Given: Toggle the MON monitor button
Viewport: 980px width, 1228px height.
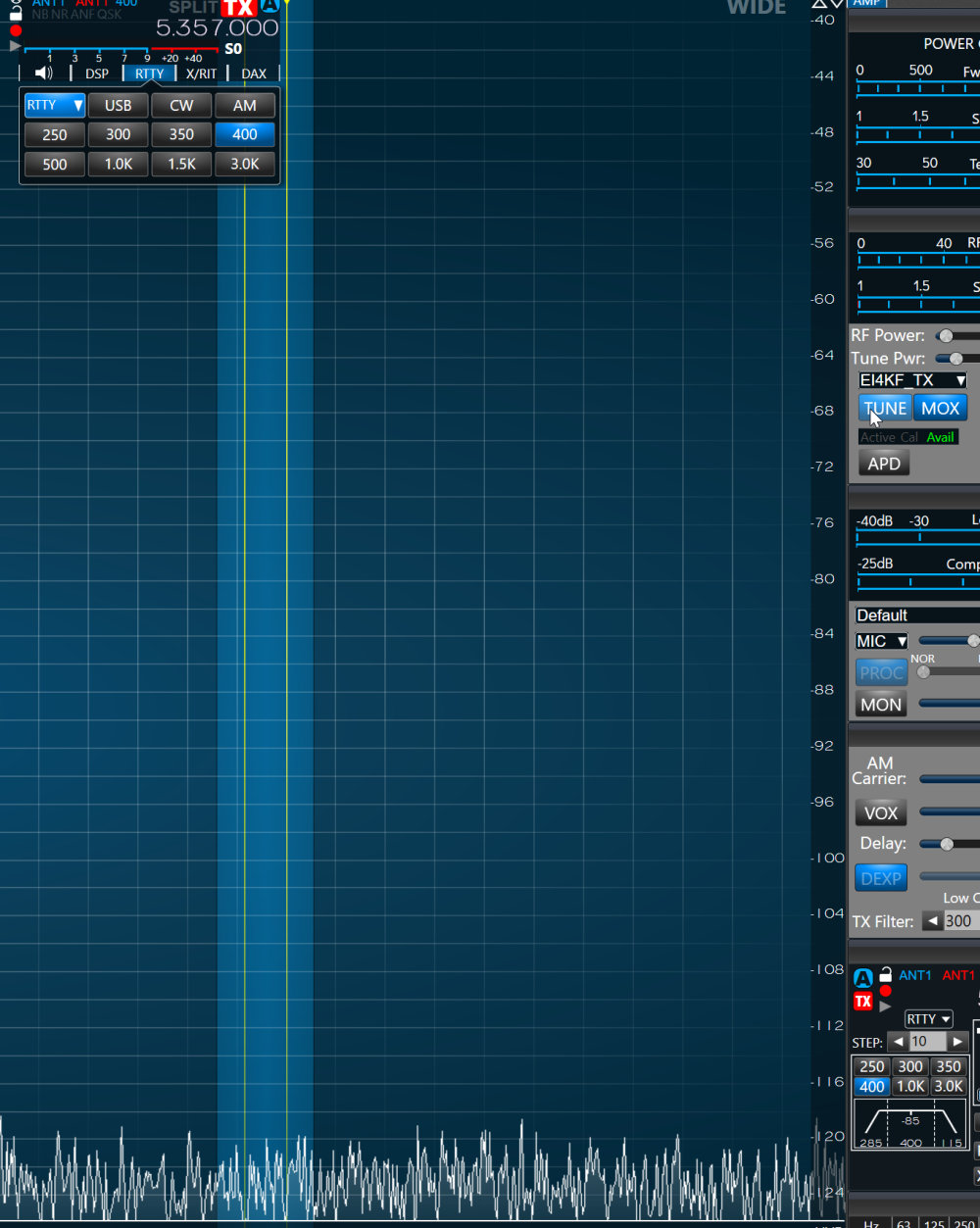Looking at the screenshot, I should tap(881, 704).
